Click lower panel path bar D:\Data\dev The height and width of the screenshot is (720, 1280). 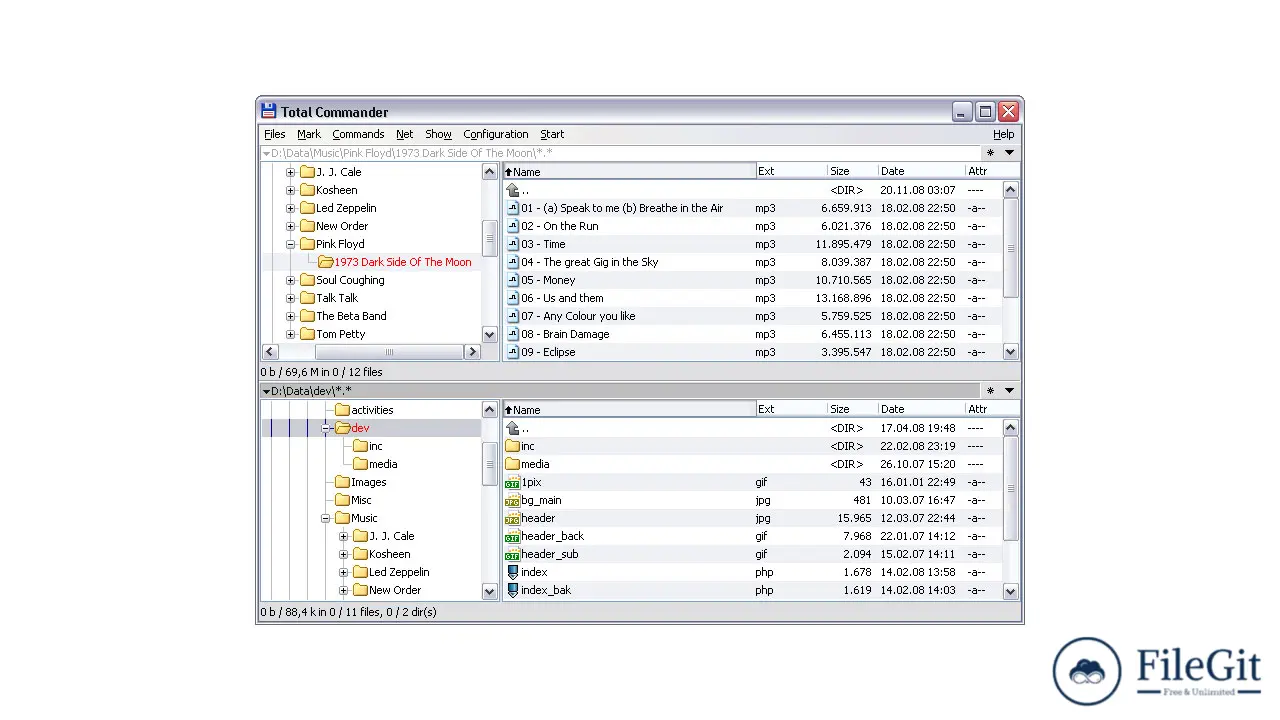pyautogui.click(x=620, y=391)
